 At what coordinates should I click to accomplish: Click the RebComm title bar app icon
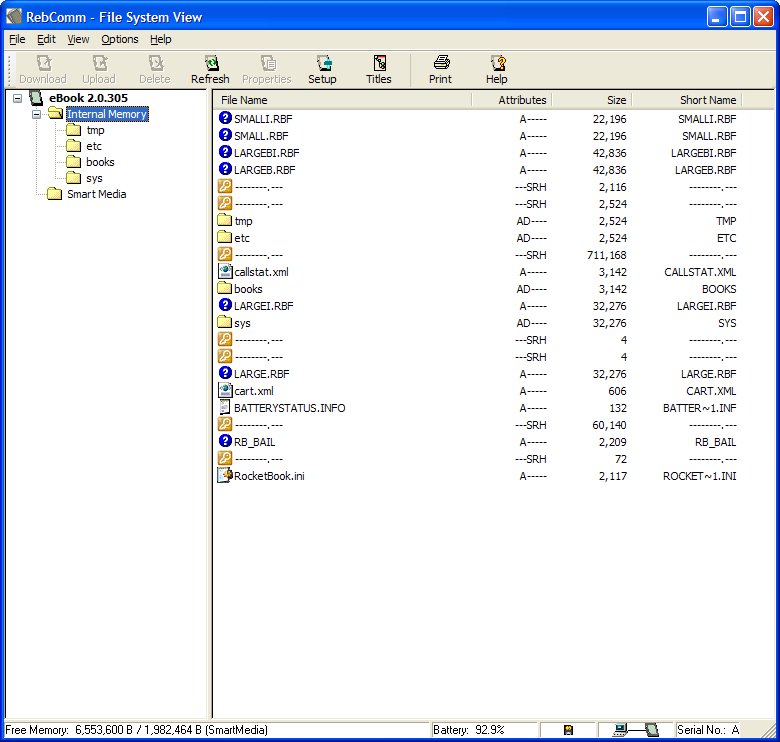(x=14, y=16)
